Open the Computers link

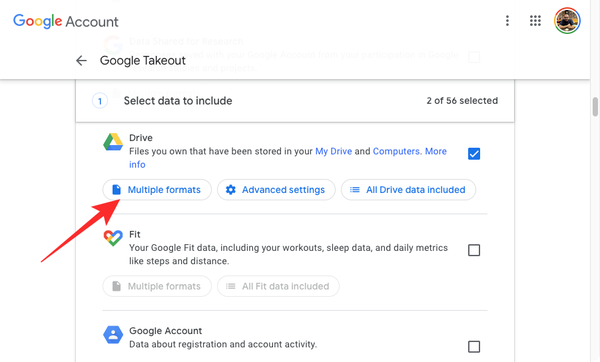click(x=396, y=151)
